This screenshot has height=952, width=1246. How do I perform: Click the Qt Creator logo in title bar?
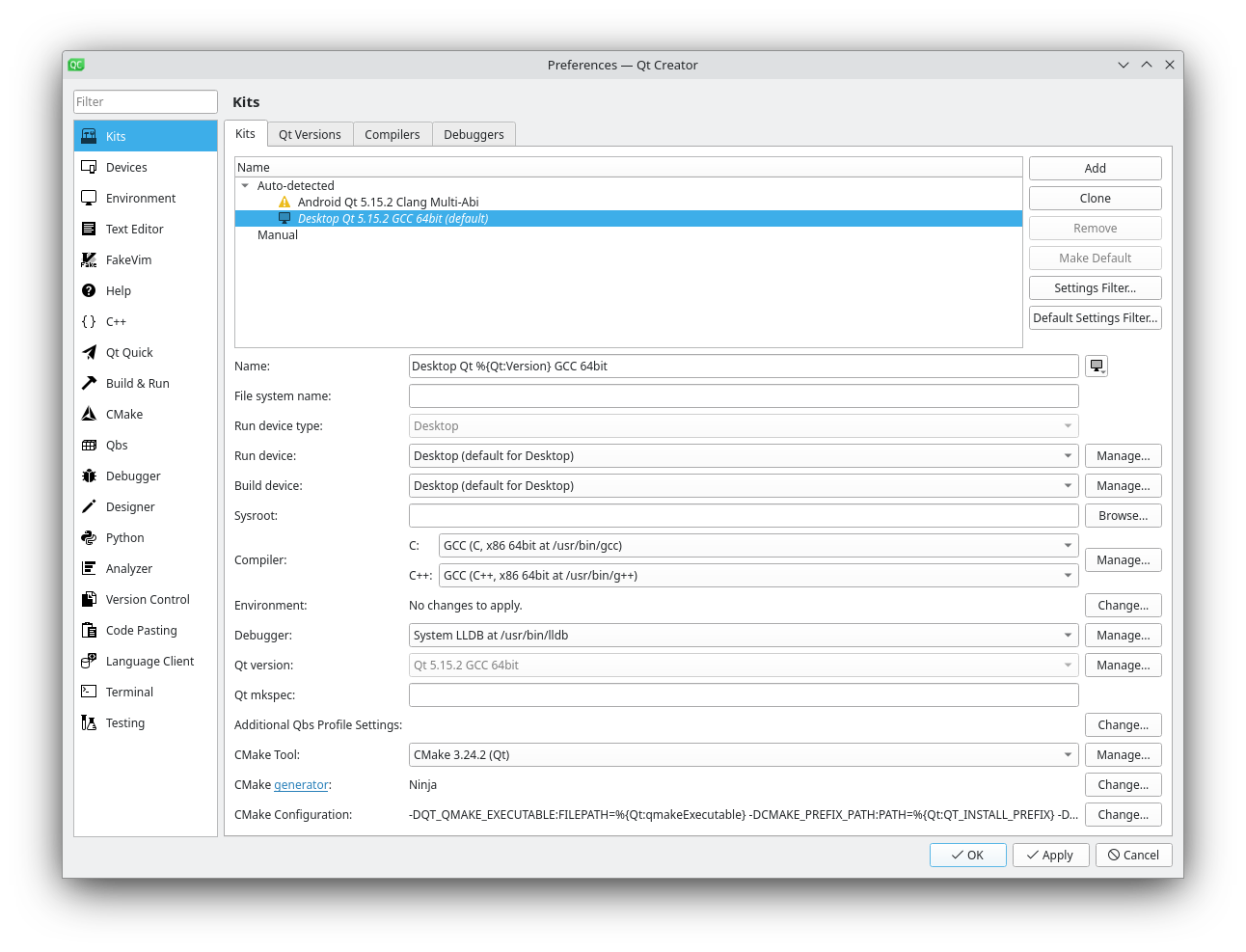76,65
